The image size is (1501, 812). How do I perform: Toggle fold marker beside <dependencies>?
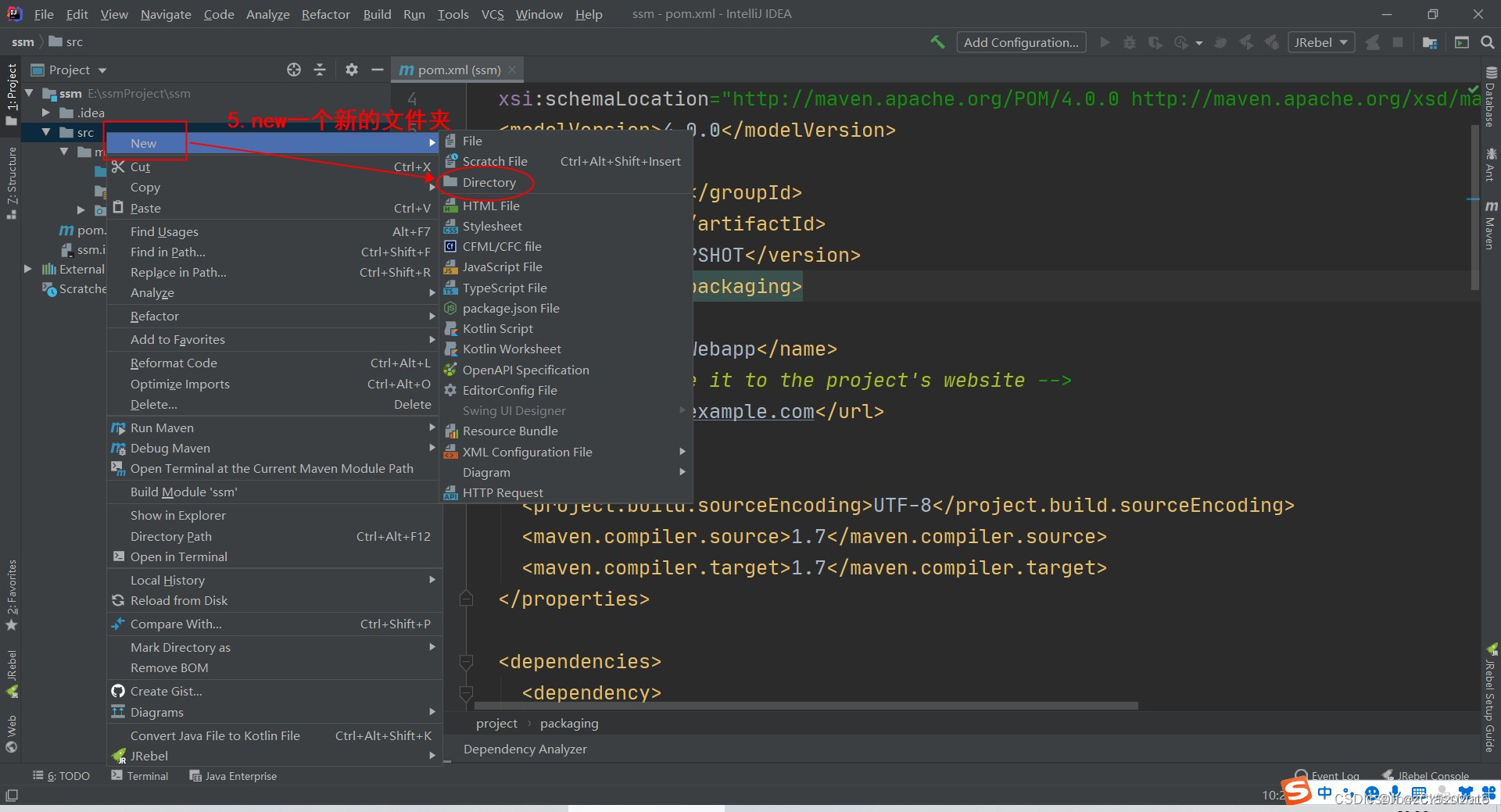(466, 662)
